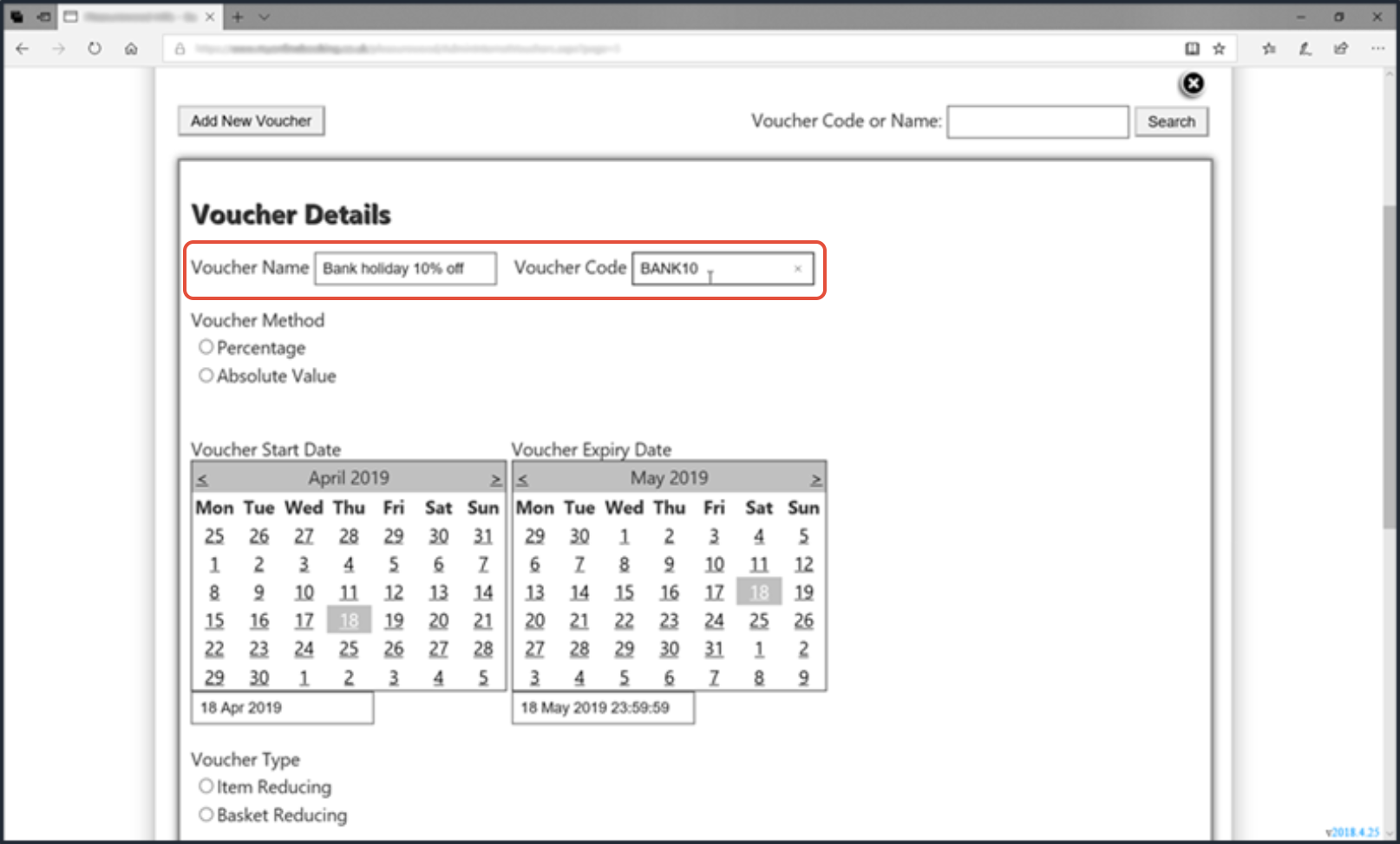Select 24 in the April 2019 start calendar
Image resolution: width=1400 pixels, height=844 pixels.
(x=304, y=649)
